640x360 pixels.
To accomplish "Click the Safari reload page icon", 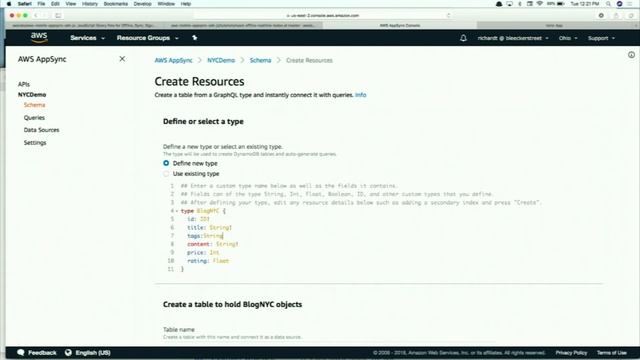I will [x=448, y=16].
